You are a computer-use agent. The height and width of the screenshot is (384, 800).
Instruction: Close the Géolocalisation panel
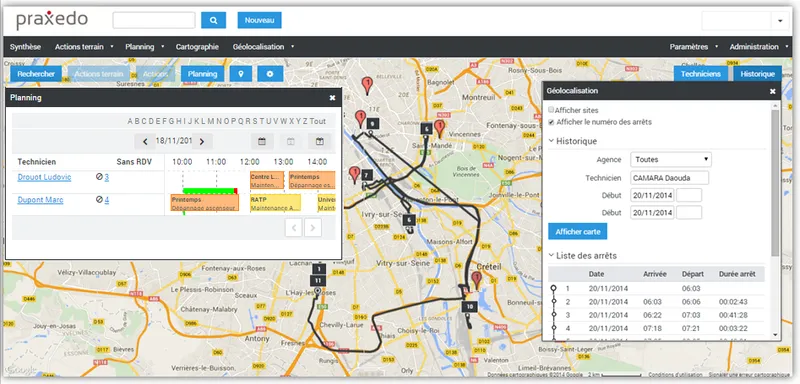[772, 91]
